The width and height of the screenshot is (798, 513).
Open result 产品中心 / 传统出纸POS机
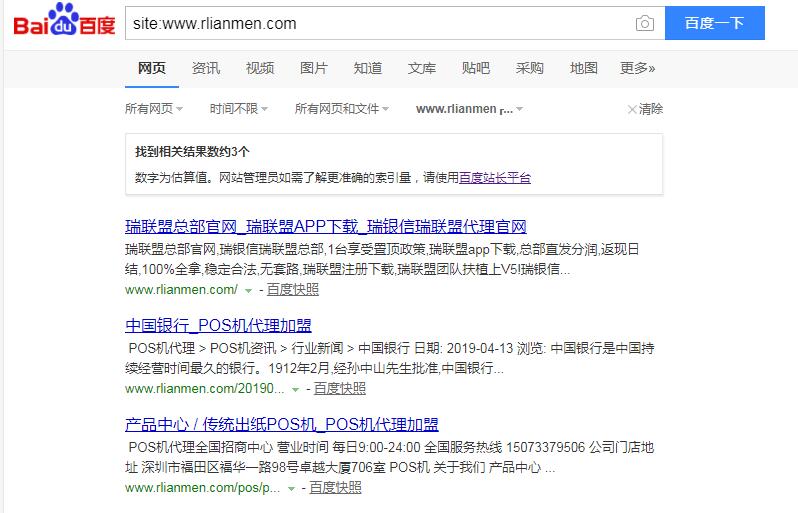click(x=281, y=424)
